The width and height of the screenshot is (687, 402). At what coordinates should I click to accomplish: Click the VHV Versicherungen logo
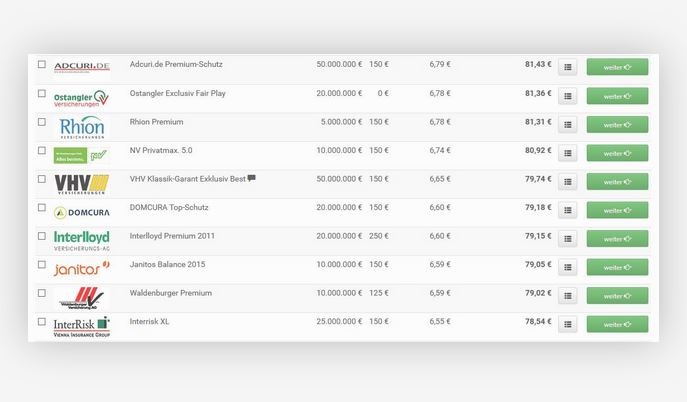(x=81, y=184)
